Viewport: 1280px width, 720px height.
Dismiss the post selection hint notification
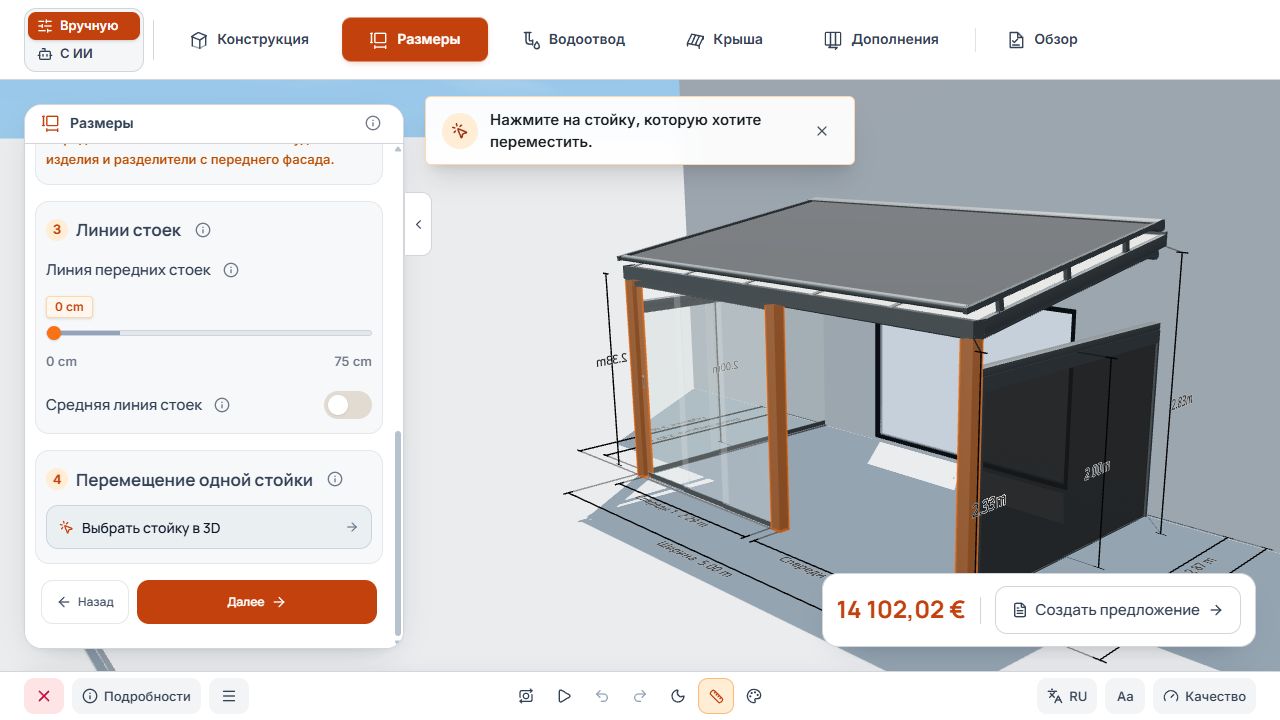pyautogui.click(x=822, y=131)
